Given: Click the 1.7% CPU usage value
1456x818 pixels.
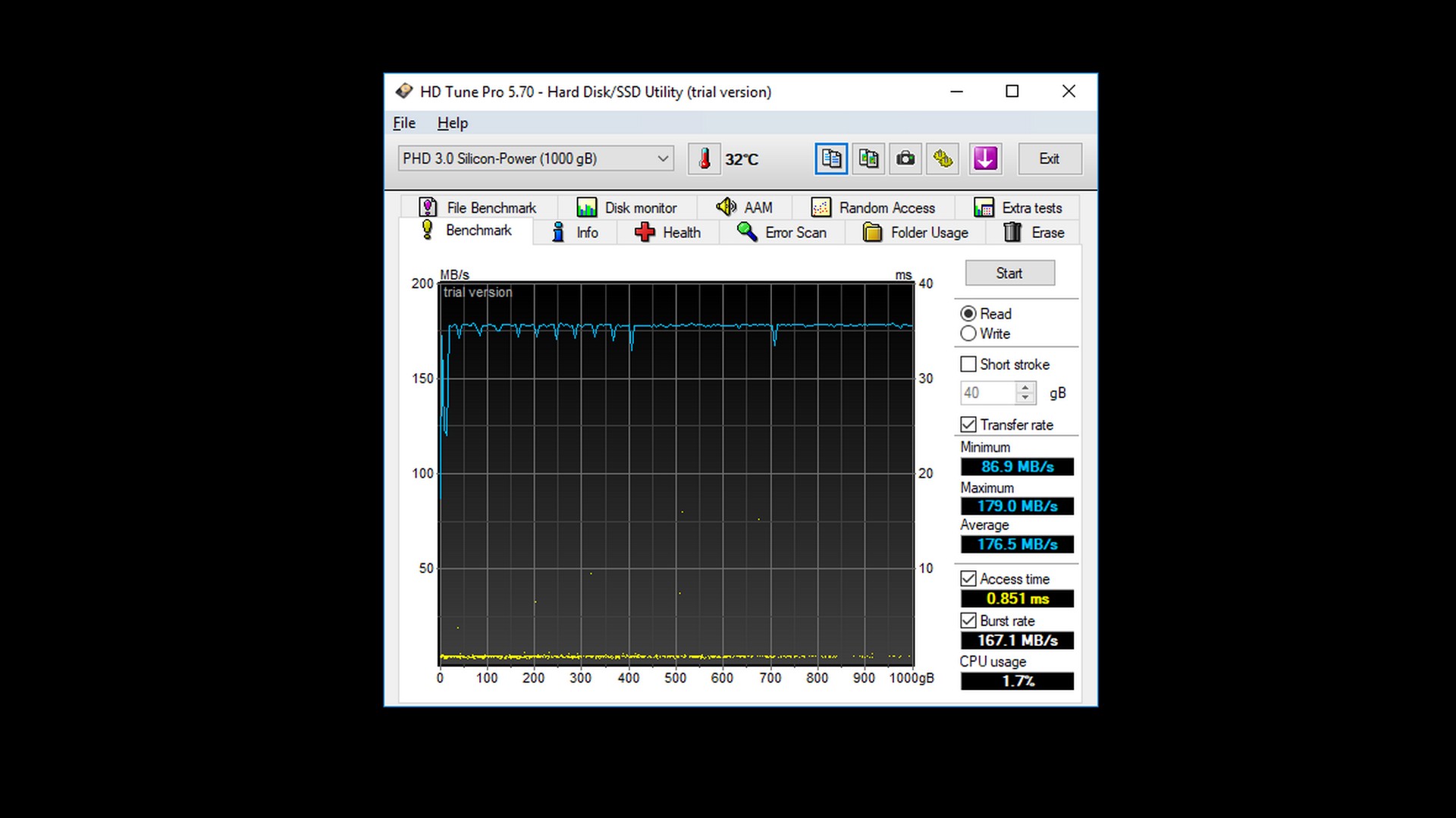Looking at the screenshot, I should (x=1017, y=681).
